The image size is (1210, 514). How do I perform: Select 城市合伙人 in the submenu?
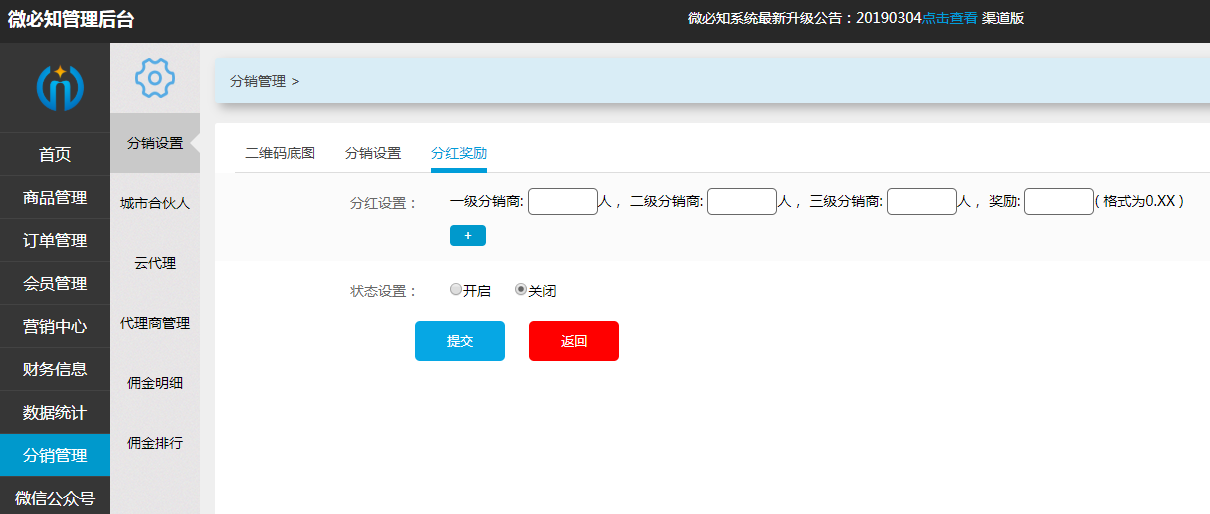(x=155, y=203)
